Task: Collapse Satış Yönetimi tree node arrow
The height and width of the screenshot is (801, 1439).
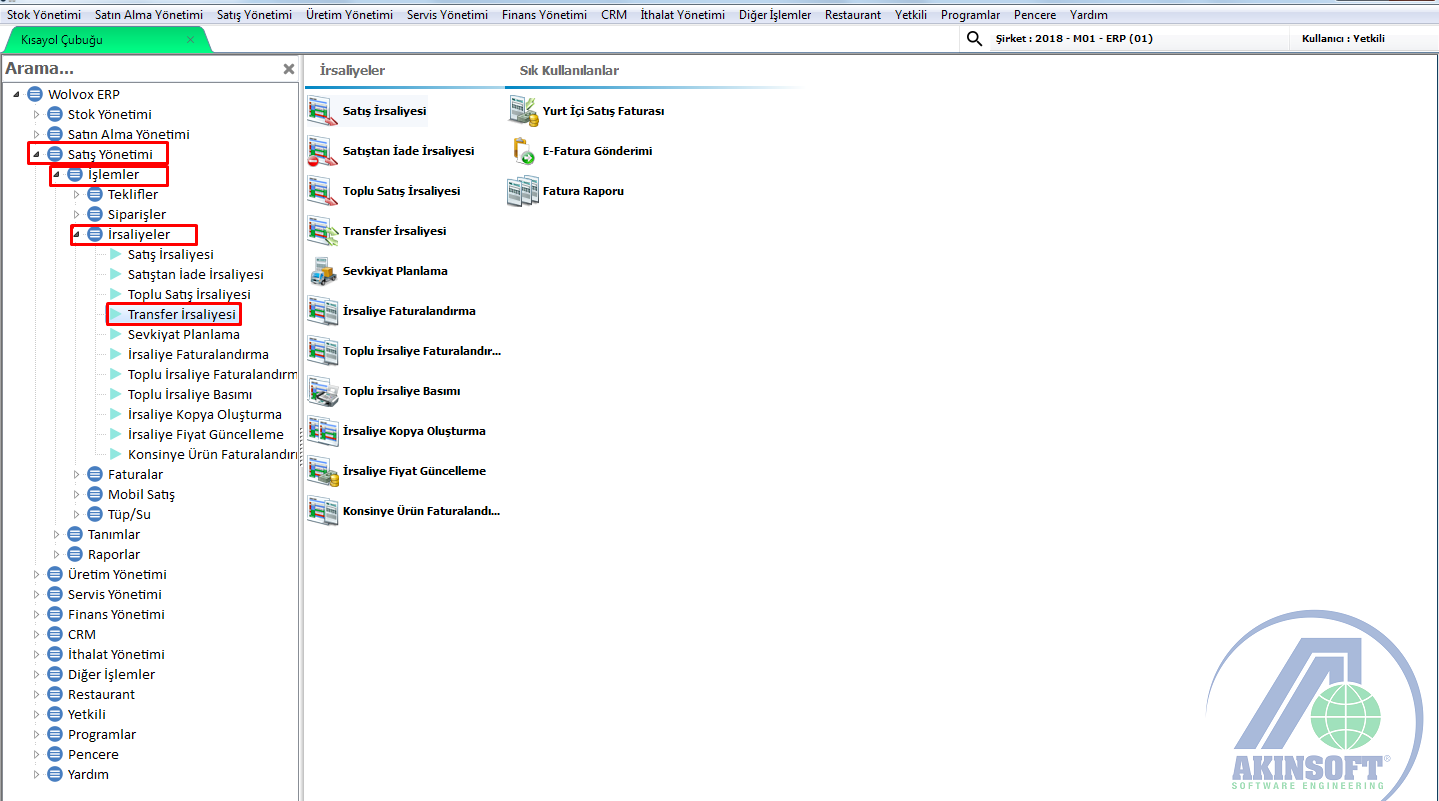Action: click(36, 154)
